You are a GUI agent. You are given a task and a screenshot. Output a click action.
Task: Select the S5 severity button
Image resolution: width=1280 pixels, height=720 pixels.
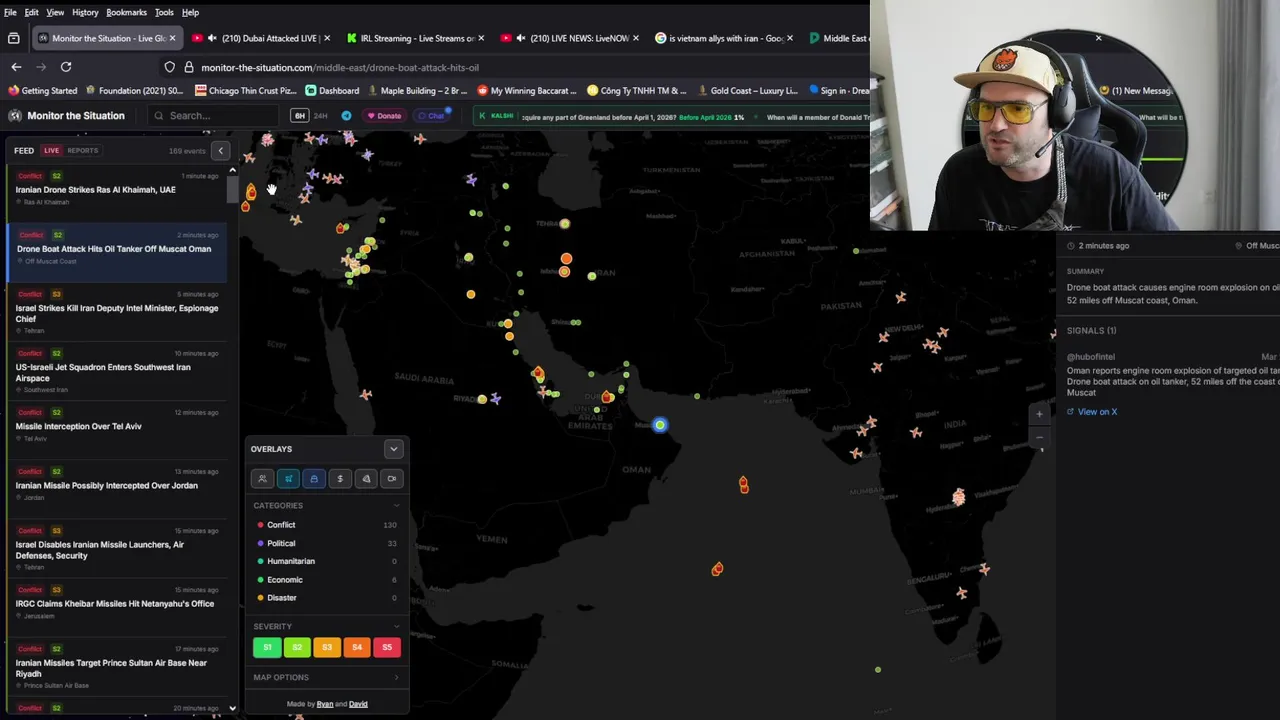pyautogui.click(x=387, y=647)
